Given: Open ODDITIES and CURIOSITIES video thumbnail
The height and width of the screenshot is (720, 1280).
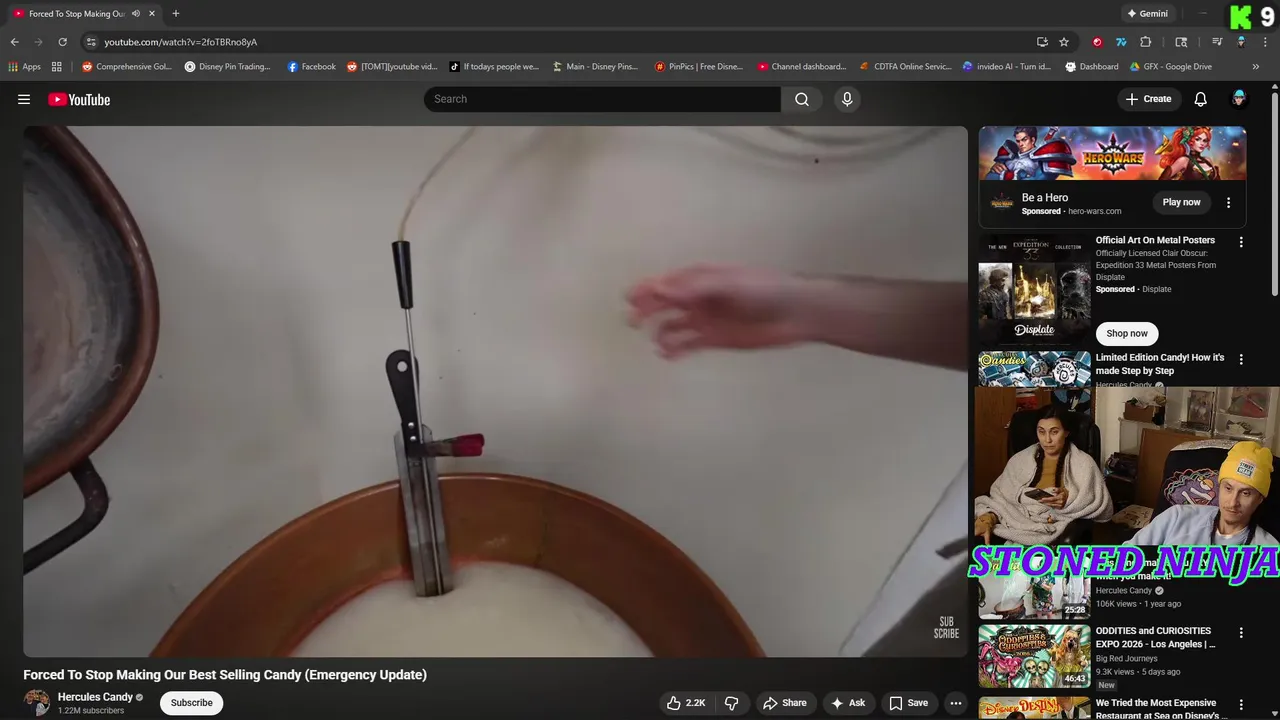Looking at the screenshot, I should click(x=1034, y=656).
